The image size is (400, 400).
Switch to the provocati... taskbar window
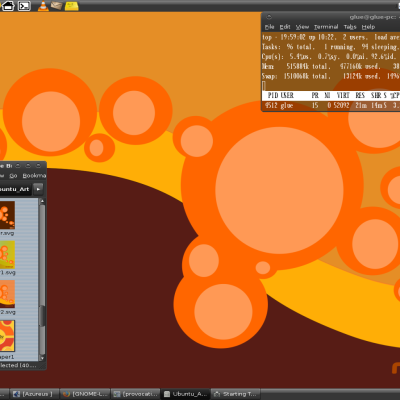[x=135, y=394]
